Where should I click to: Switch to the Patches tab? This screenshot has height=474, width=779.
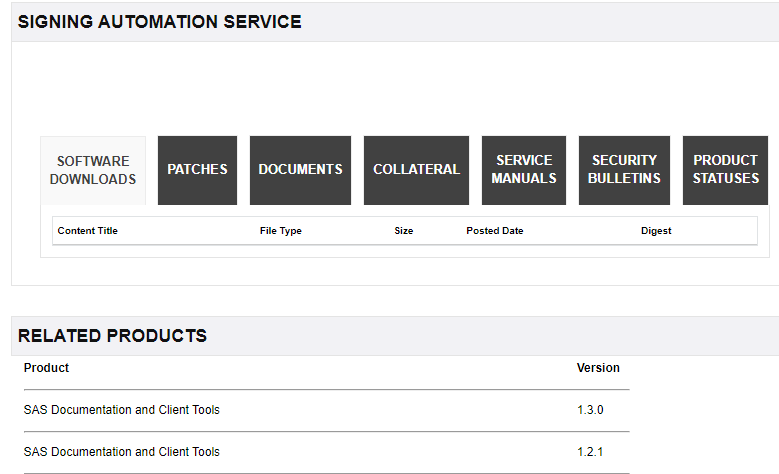click(197, 170)
